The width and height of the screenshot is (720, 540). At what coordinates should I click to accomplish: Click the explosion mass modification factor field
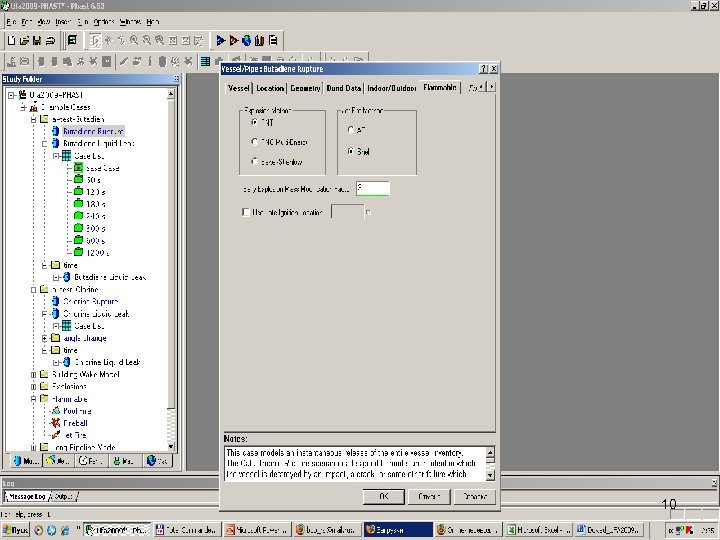pos(373,188)
